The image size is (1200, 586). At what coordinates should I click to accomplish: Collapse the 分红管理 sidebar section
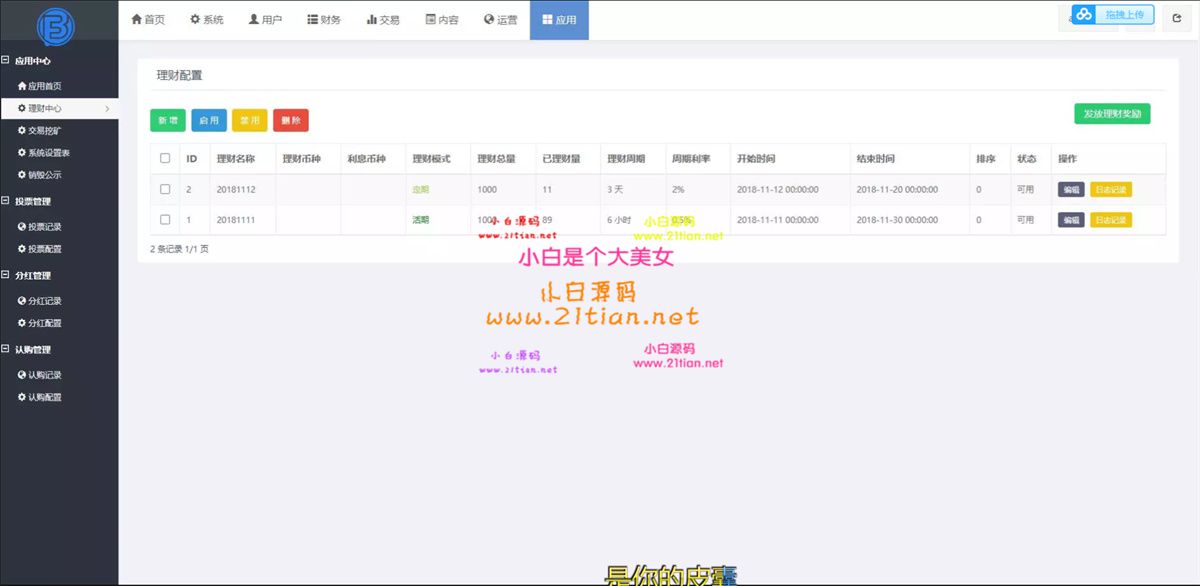click(6, 275)
